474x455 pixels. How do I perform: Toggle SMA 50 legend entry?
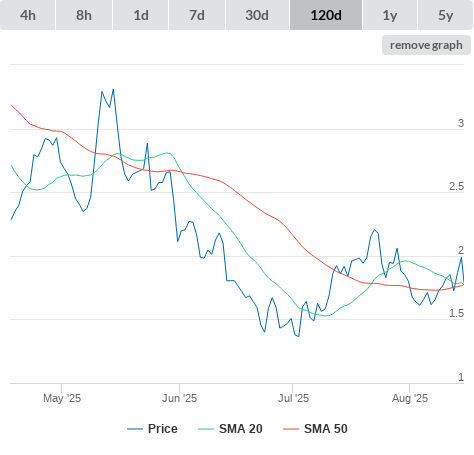click(315, 429)
